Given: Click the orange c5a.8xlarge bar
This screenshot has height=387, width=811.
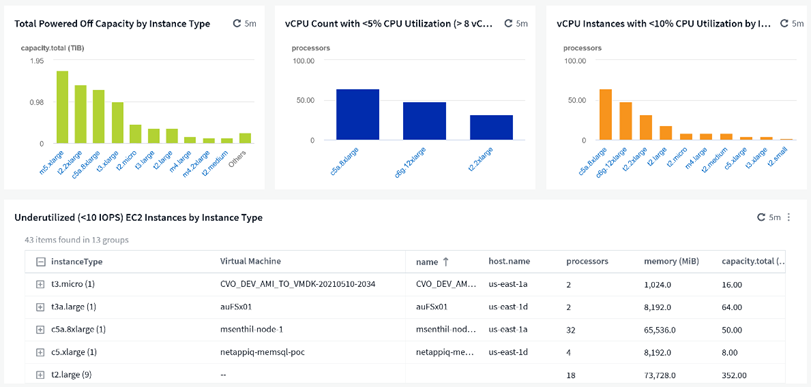Looking at the screenshot, I should (606, 114).
